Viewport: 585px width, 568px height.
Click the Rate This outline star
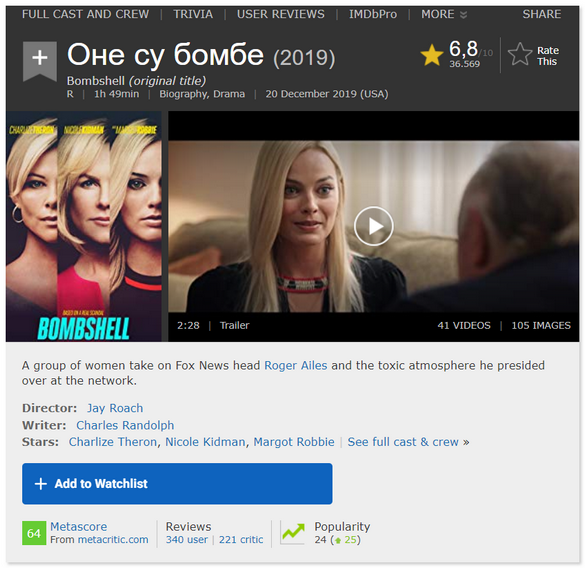tap(520, 54)
